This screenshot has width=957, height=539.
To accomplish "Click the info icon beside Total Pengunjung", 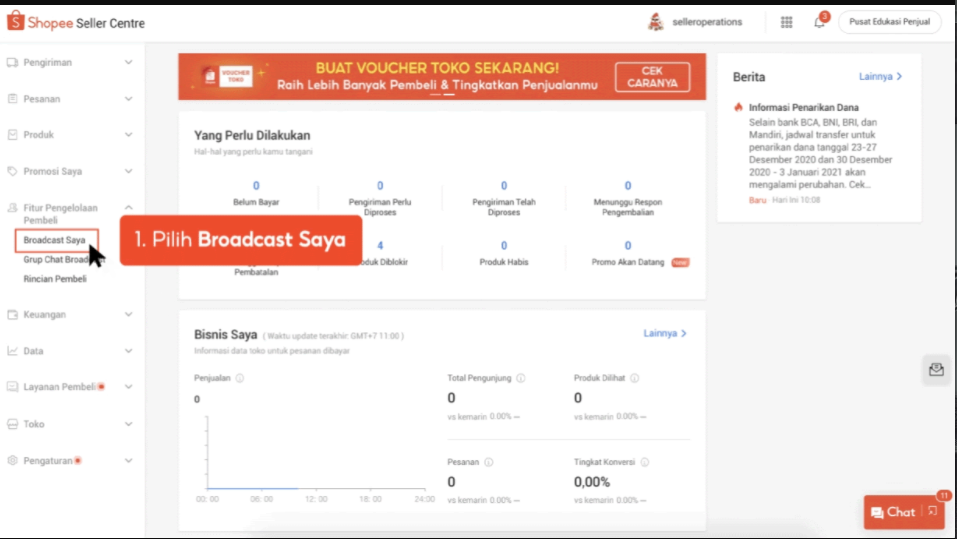I will point(521,378).
